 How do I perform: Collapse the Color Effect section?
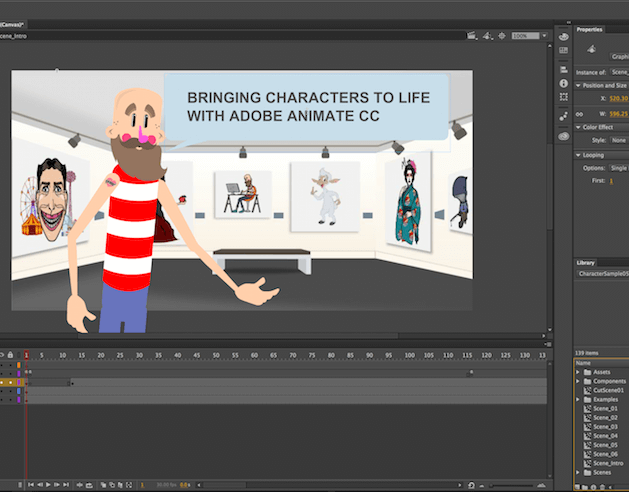pyautogui.click(x=578, y=127)
